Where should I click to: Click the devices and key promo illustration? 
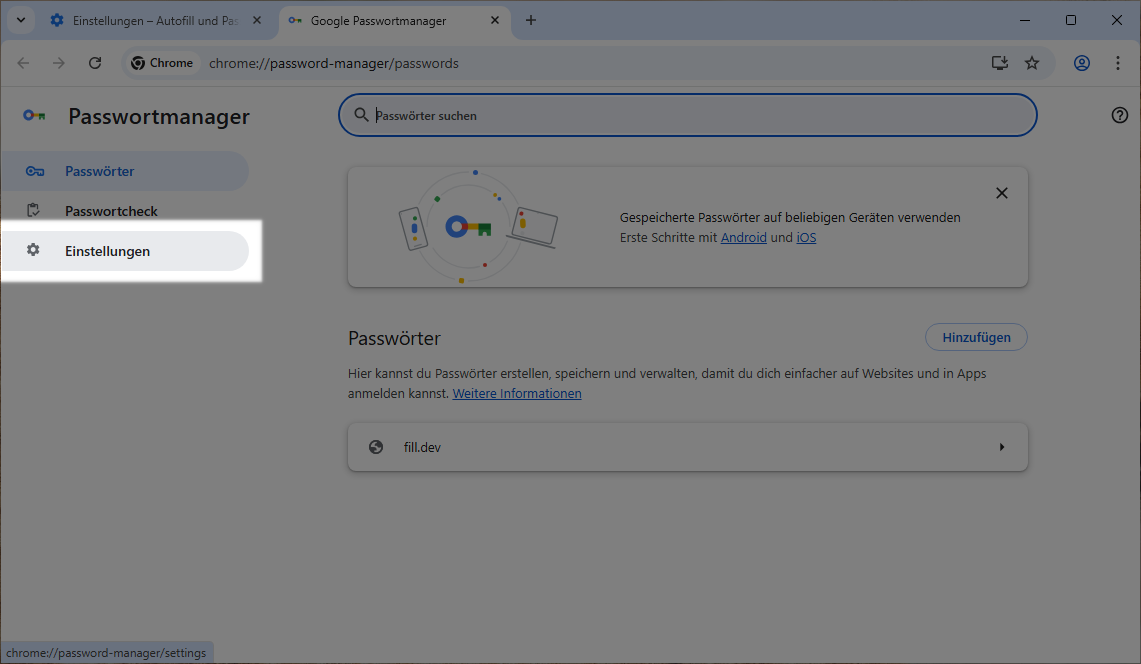(x=478, y=226)
